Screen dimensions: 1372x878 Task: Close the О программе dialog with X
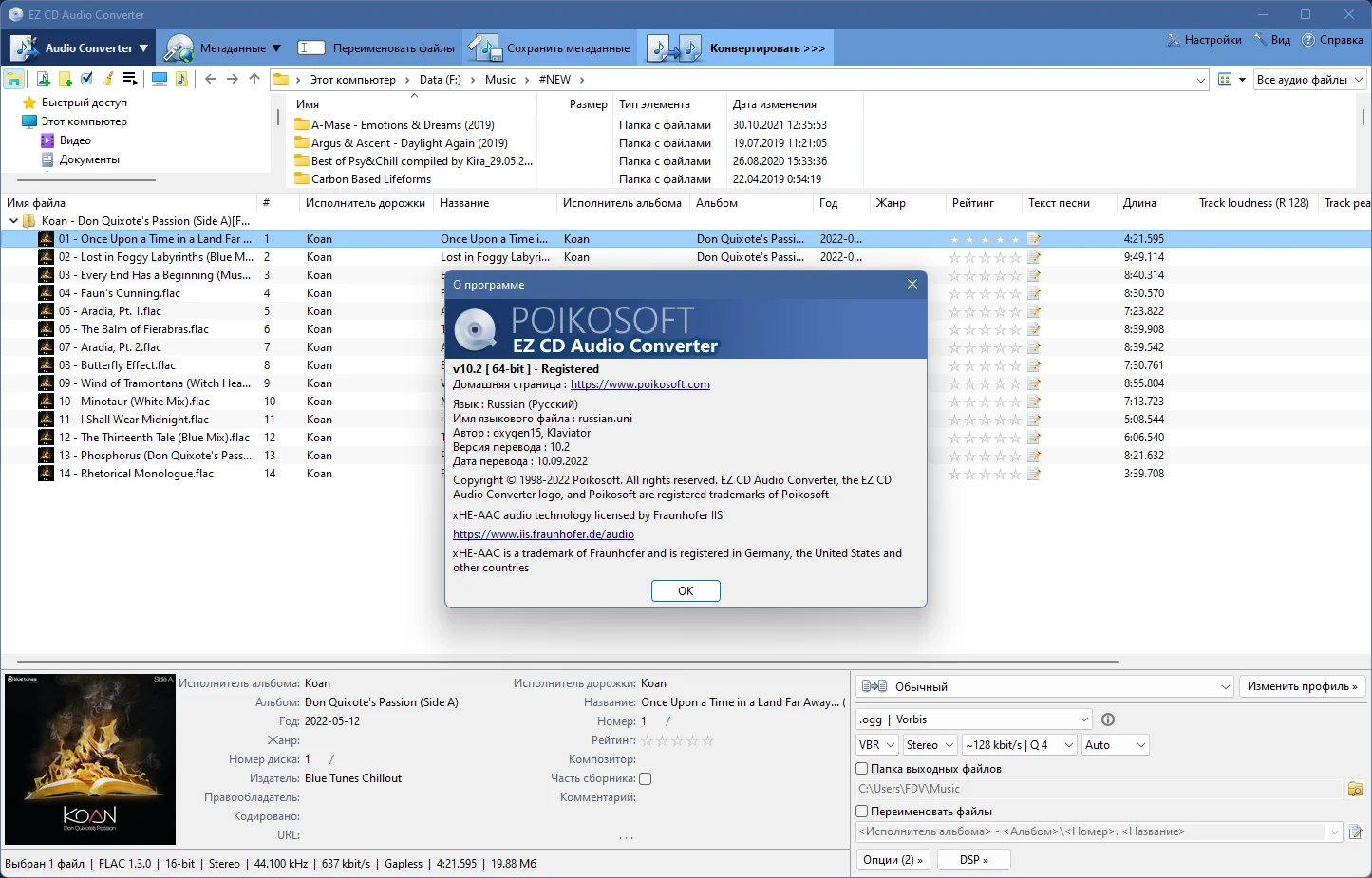912,284
